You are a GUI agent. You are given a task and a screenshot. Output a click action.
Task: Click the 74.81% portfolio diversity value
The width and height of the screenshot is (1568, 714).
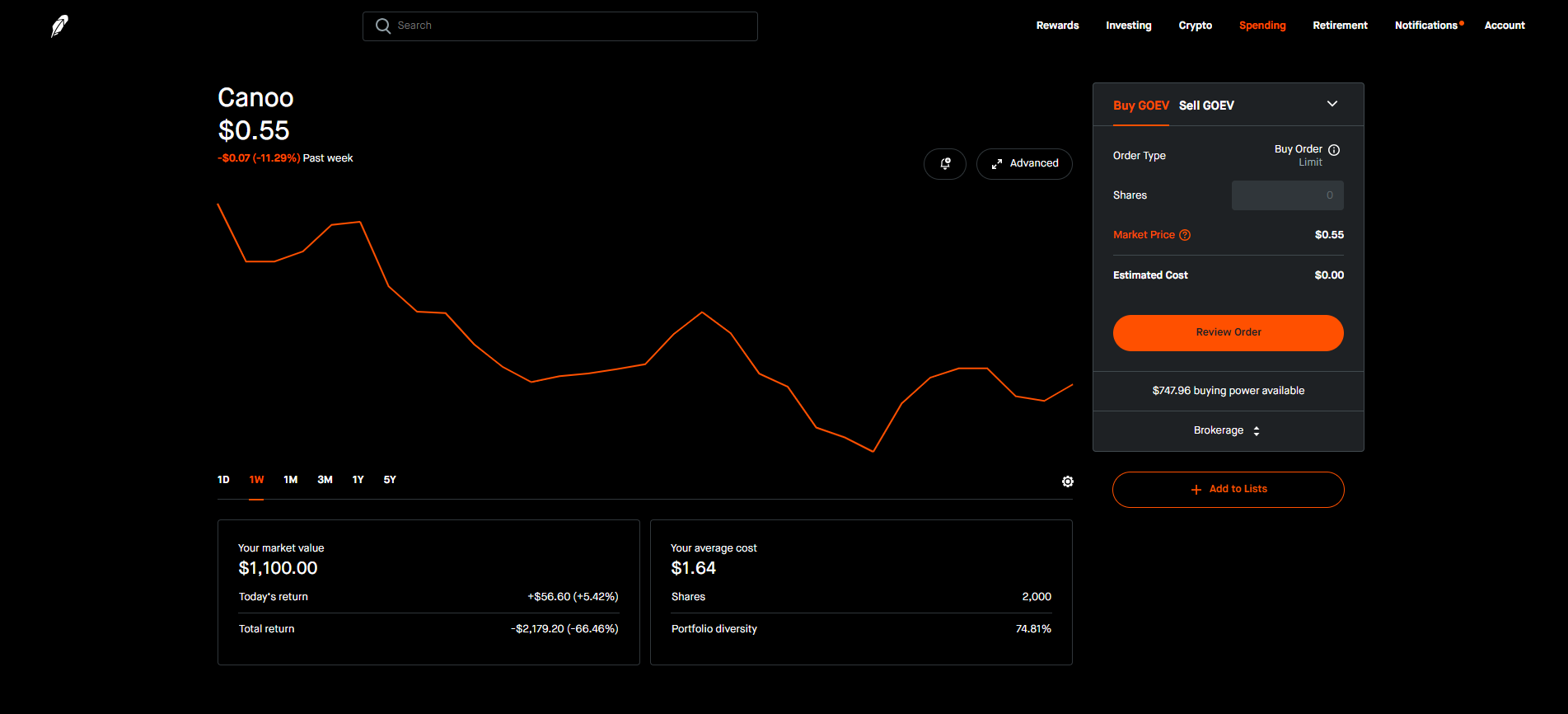[x=1033, y=629]
